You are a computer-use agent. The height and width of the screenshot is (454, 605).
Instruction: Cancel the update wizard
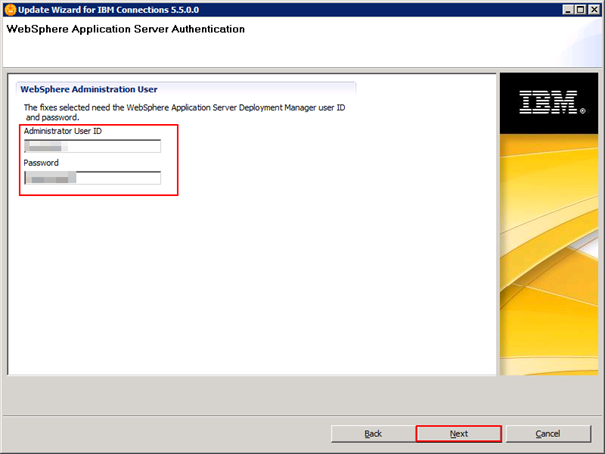[x=547, y=433]
